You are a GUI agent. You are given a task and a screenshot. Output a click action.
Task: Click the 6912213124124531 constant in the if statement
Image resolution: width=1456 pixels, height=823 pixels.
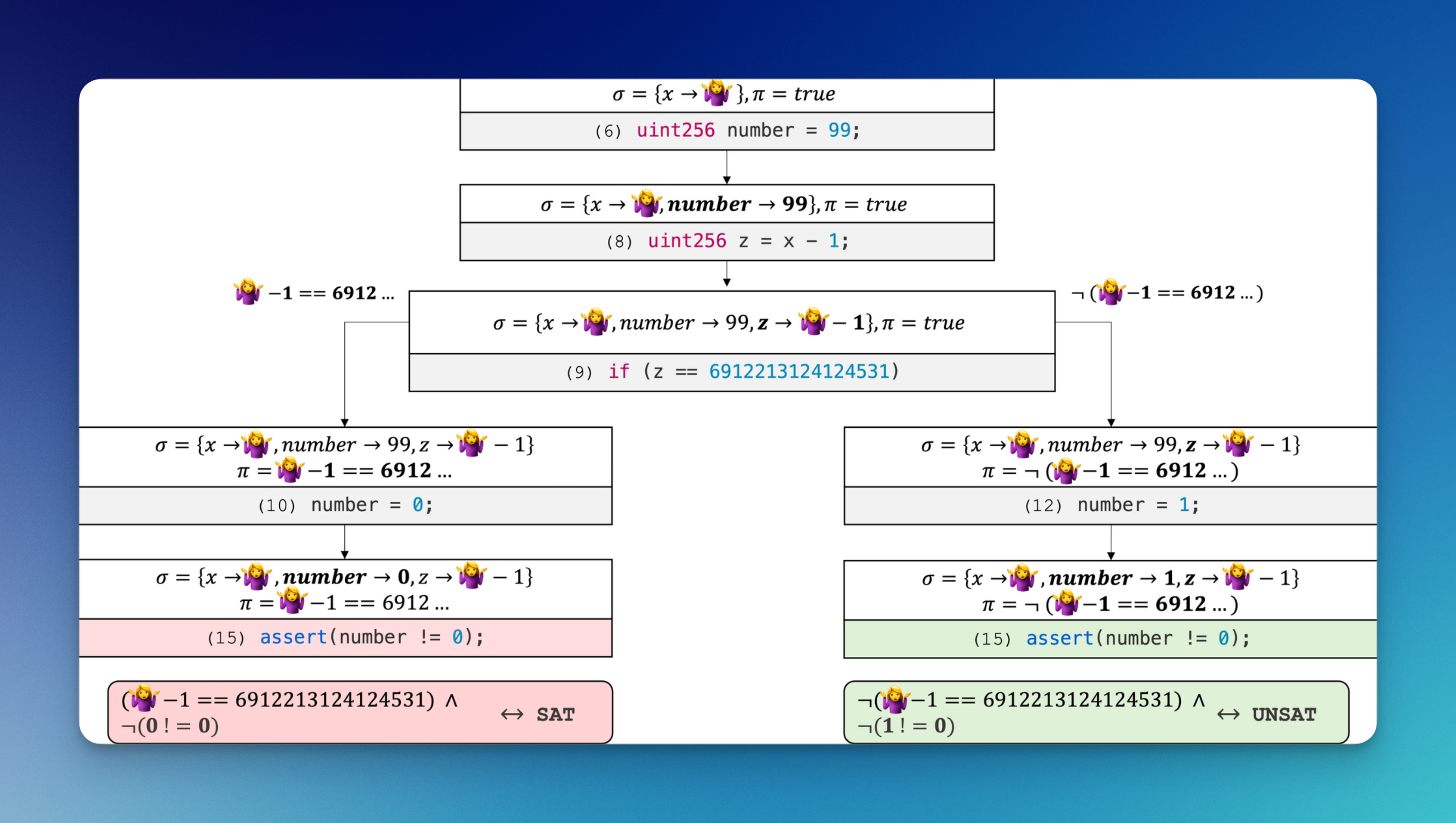(799, 371)
